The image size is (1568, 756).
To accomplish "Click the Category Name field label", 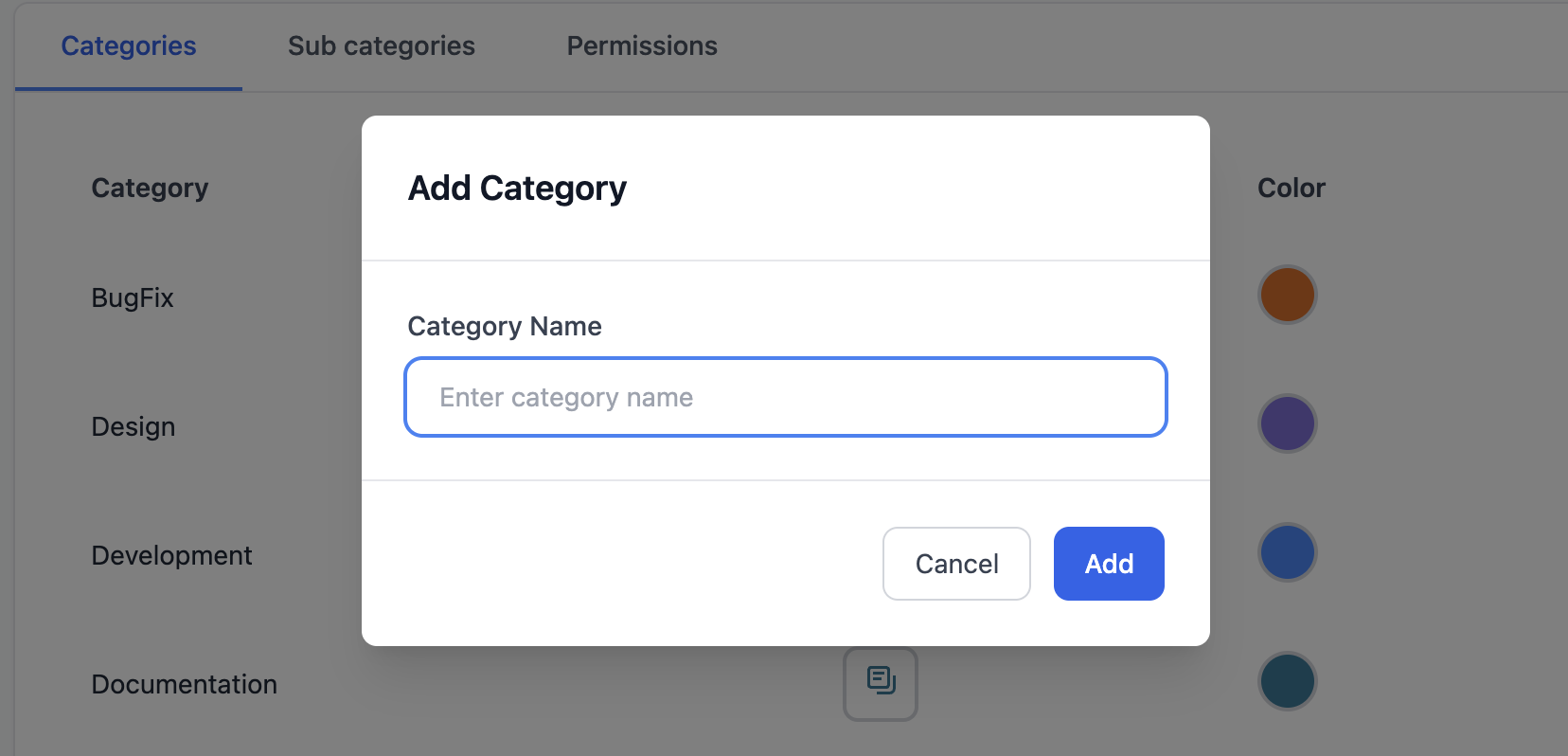I will (x=505, y=327).
